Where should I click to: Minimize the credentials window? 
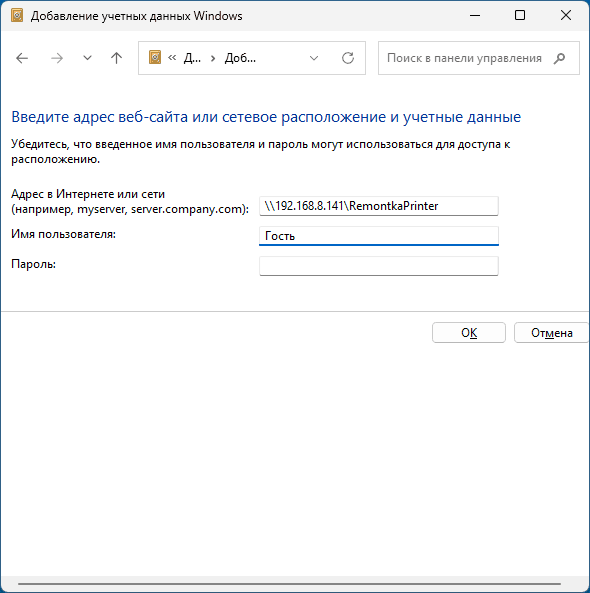pyautogui.click(x=475, y=16)
